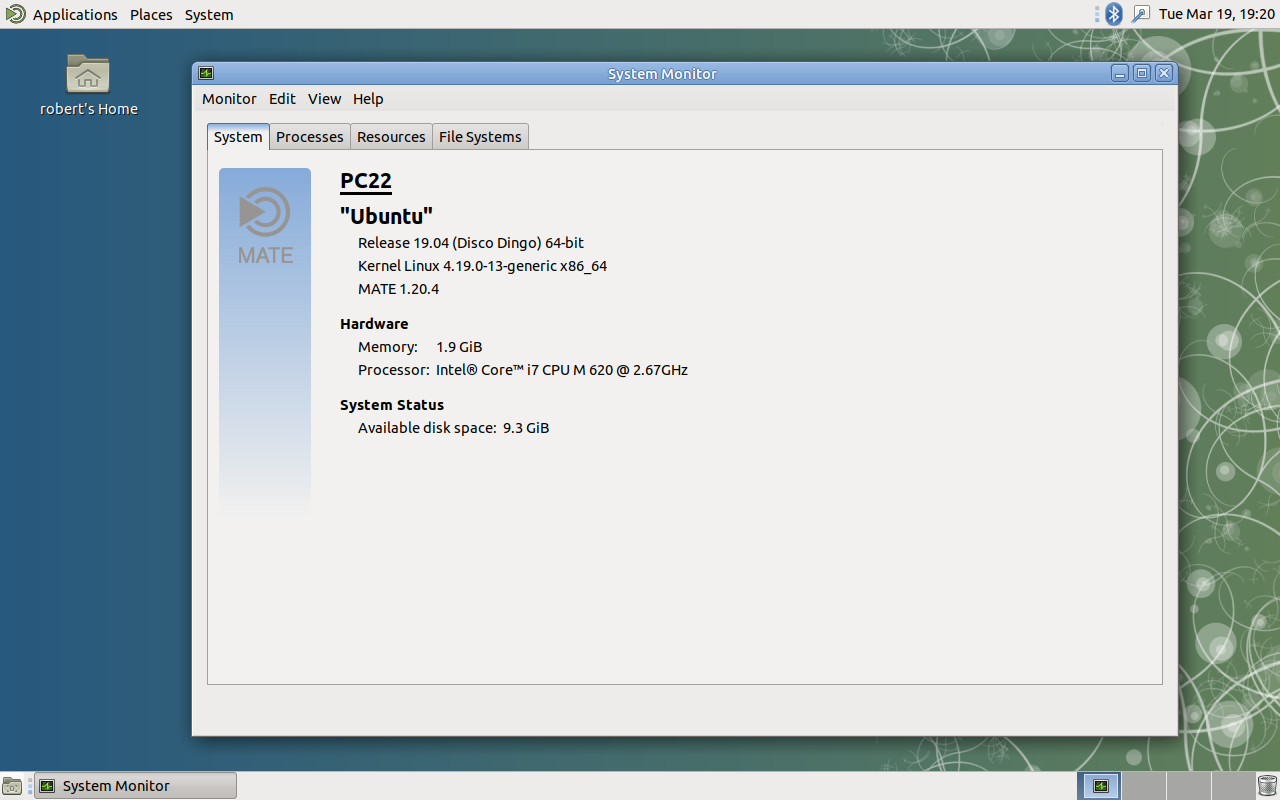Screen dimensions: 1280x800
Task: Open the Applications menu
Action: pyautogui.click(x=75, y=14)
